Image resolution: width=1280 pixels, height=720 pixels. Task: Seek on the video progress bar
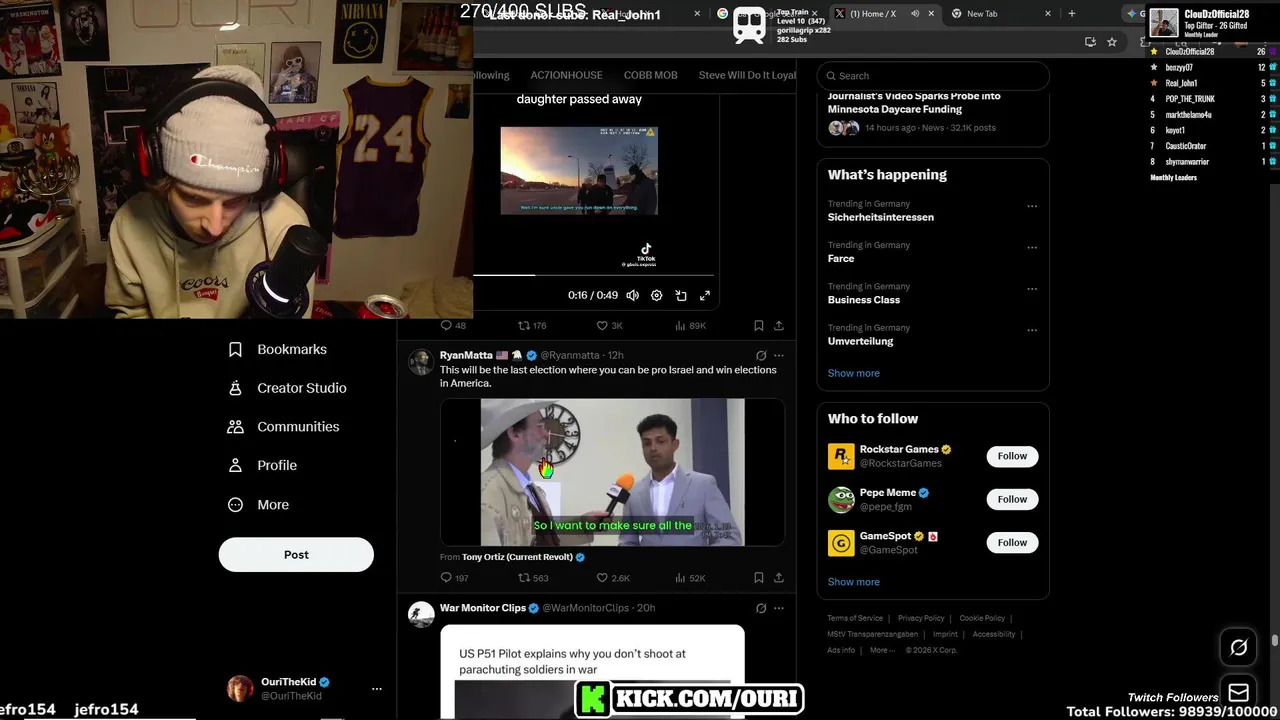coord(594,275)
